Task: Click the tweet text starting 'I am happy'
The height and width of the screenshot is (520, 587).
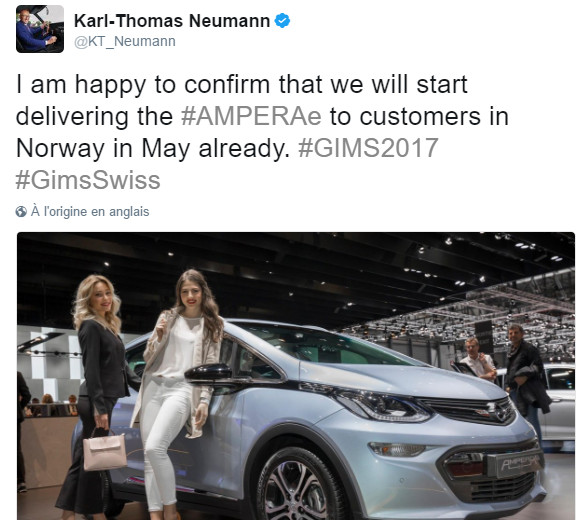Action: pyautogui.click(x=262, y=132)
